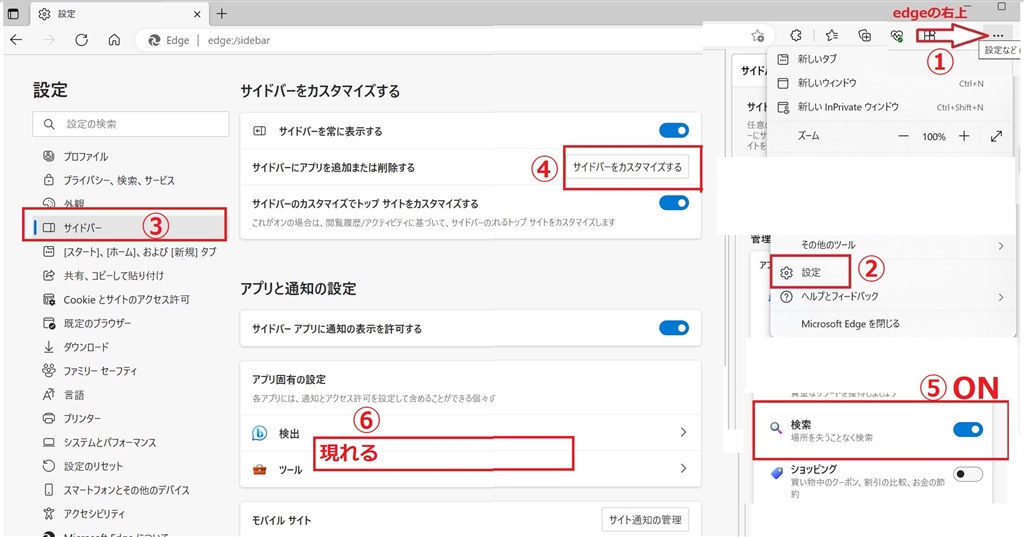Image resolution: width=1024 pixels, height=537 pixels.
Task: Close the 設定 tab
Action: pos(197,14)
